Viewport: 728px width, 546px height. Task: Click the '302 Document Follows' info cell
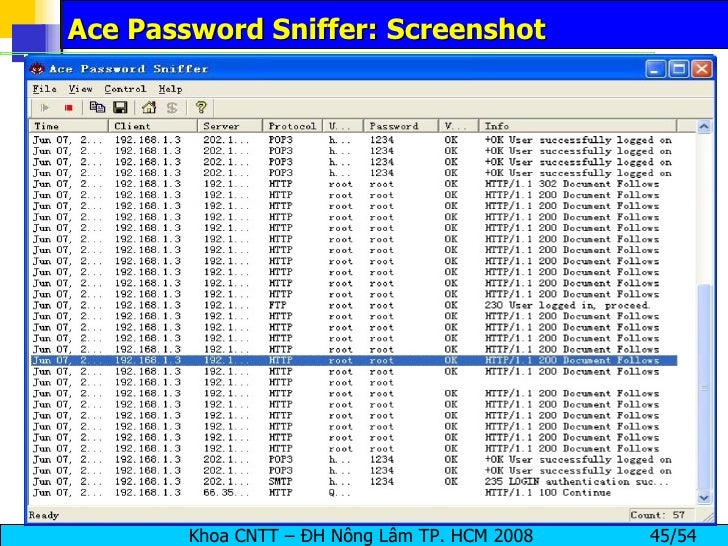[572, 184]
